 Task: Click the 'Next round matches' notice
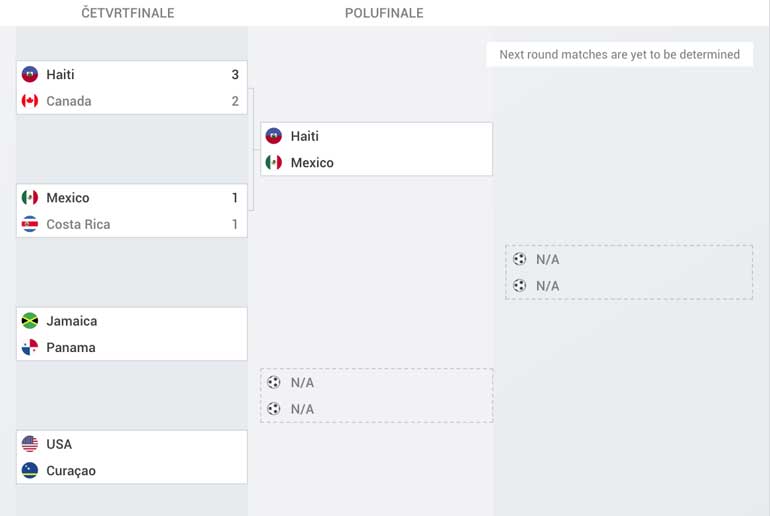point(620,54)
